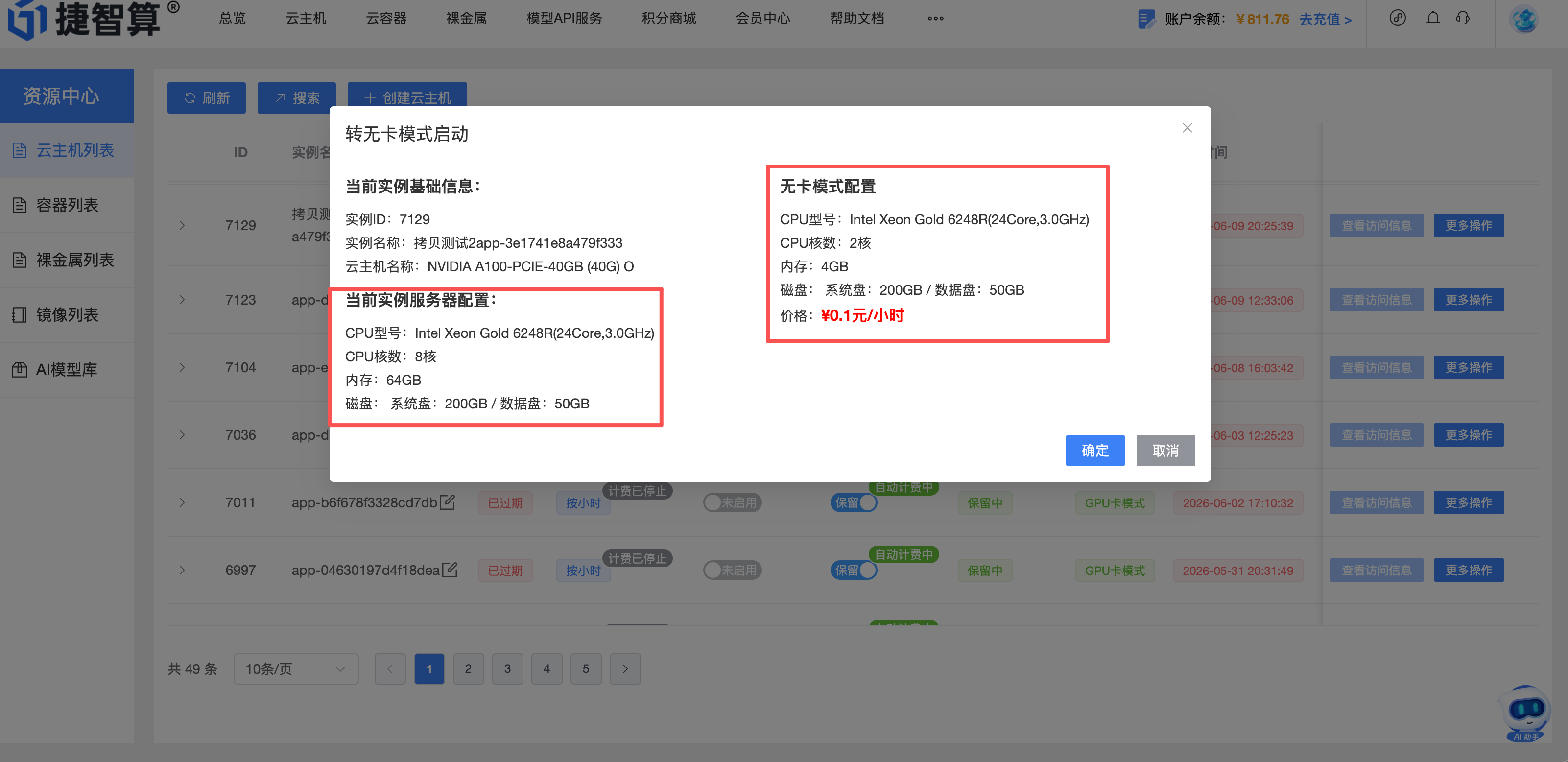Click the 去充值 link

pos(1325,20)
